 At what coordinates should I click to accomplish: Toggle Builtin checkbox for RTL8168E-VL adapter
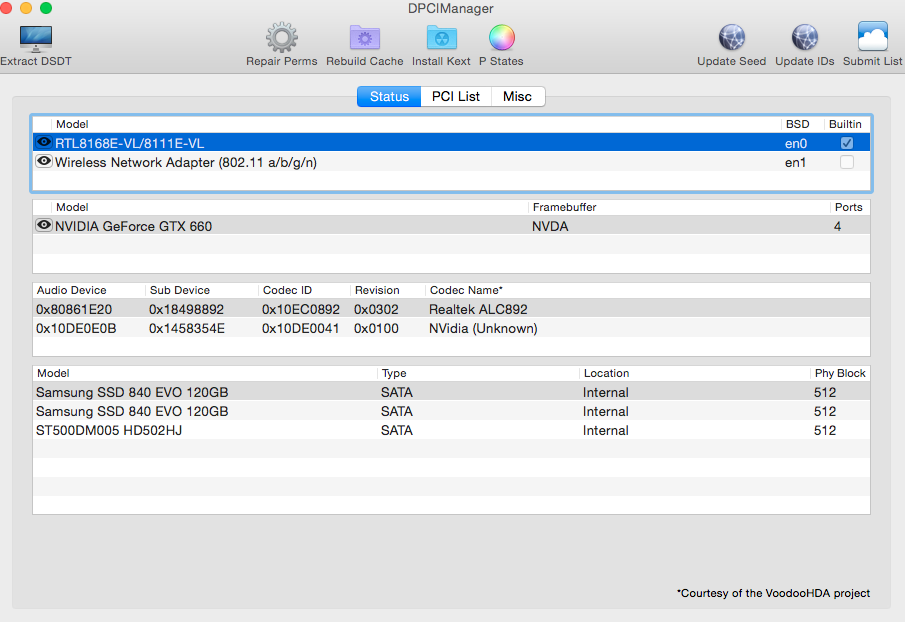(847, 143)
